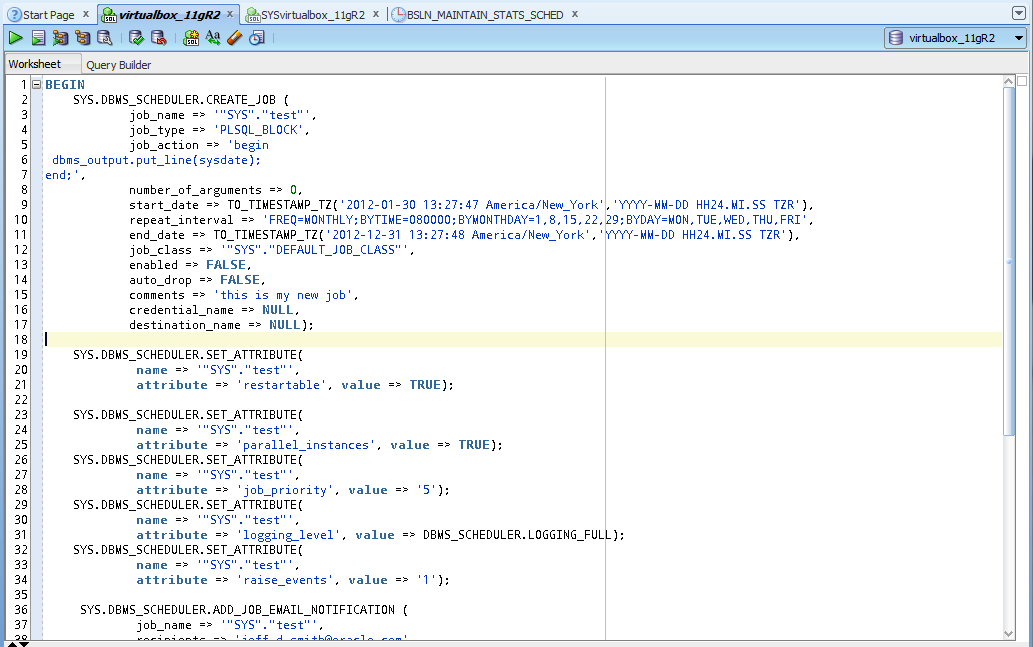Click SYS.DBMS_SCHEDULER.CREATE_JOB on line 2
Screen dimensions: 1033x647
174,99
